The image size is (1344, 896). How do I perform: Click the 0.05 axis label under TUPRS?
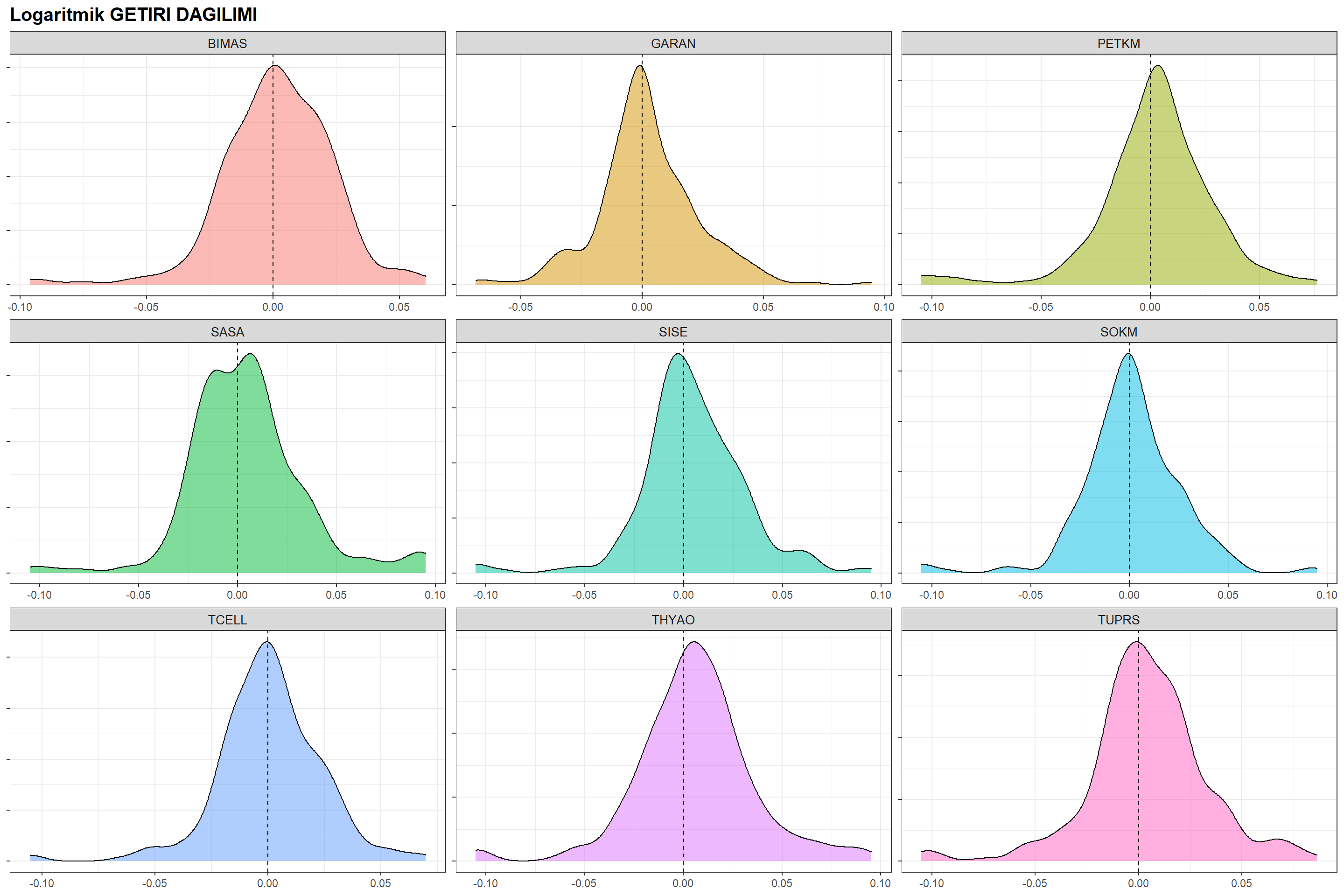coord(1242,883)
